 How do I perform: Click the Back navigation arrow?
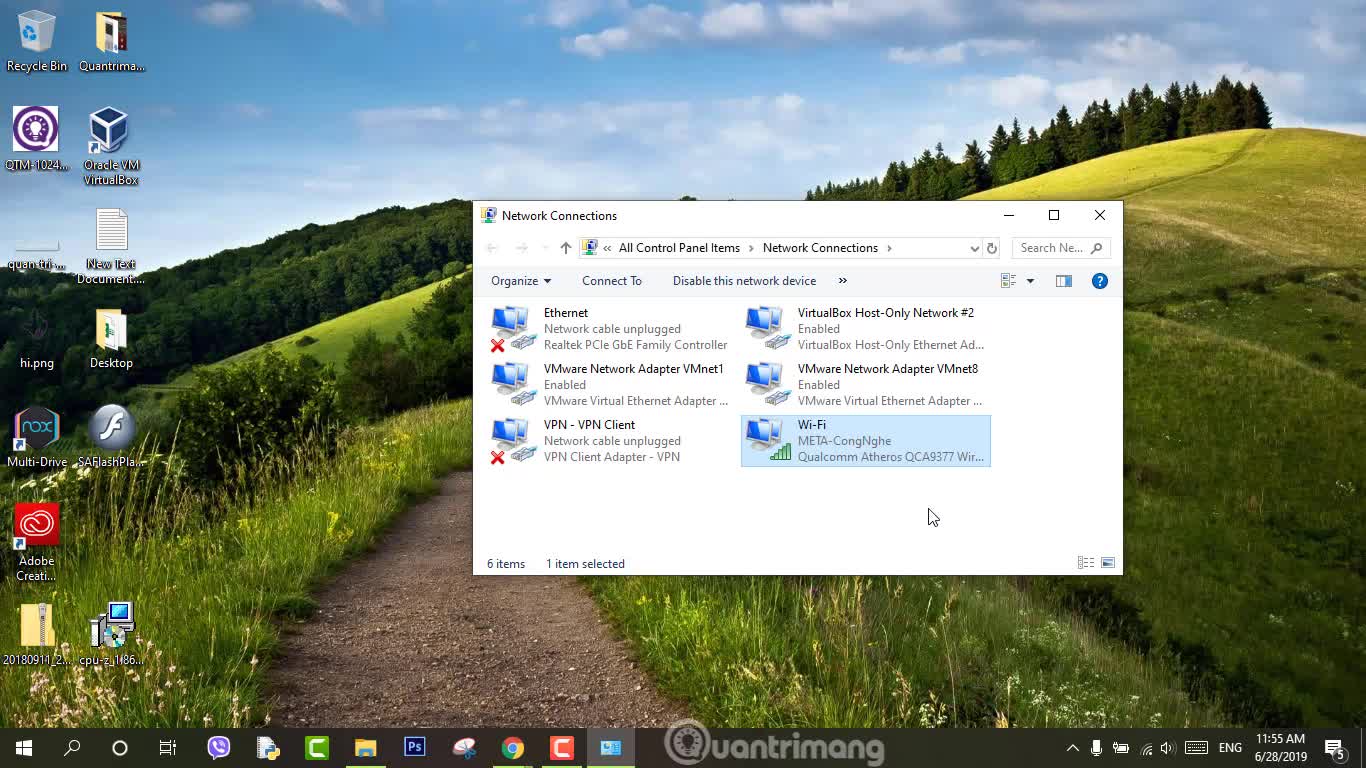[x=492, y=248]
